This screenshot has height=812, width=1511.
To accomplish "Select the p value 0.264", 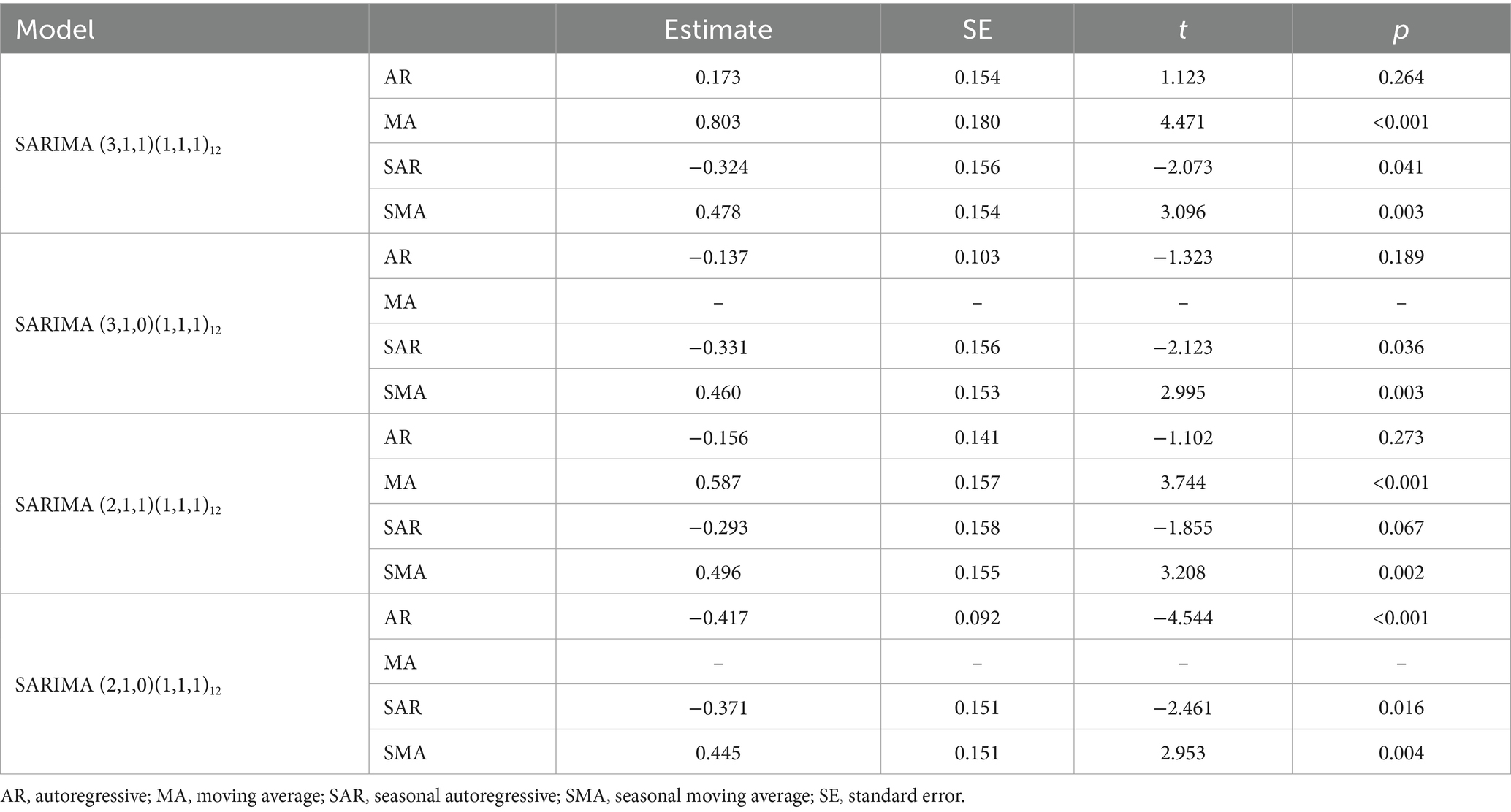I will 1401,77.
